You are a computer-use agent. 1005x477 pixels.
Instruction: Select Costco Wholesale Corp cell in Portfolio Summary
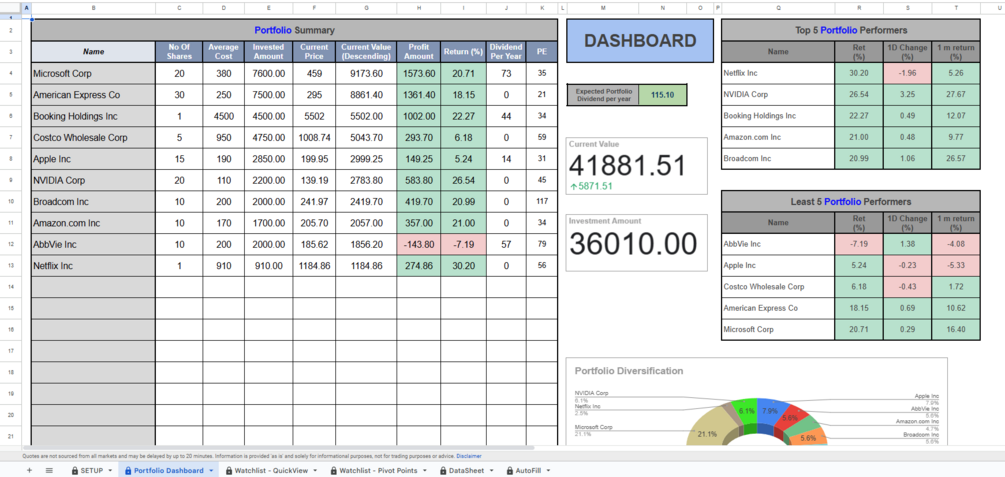click(94, 138)
